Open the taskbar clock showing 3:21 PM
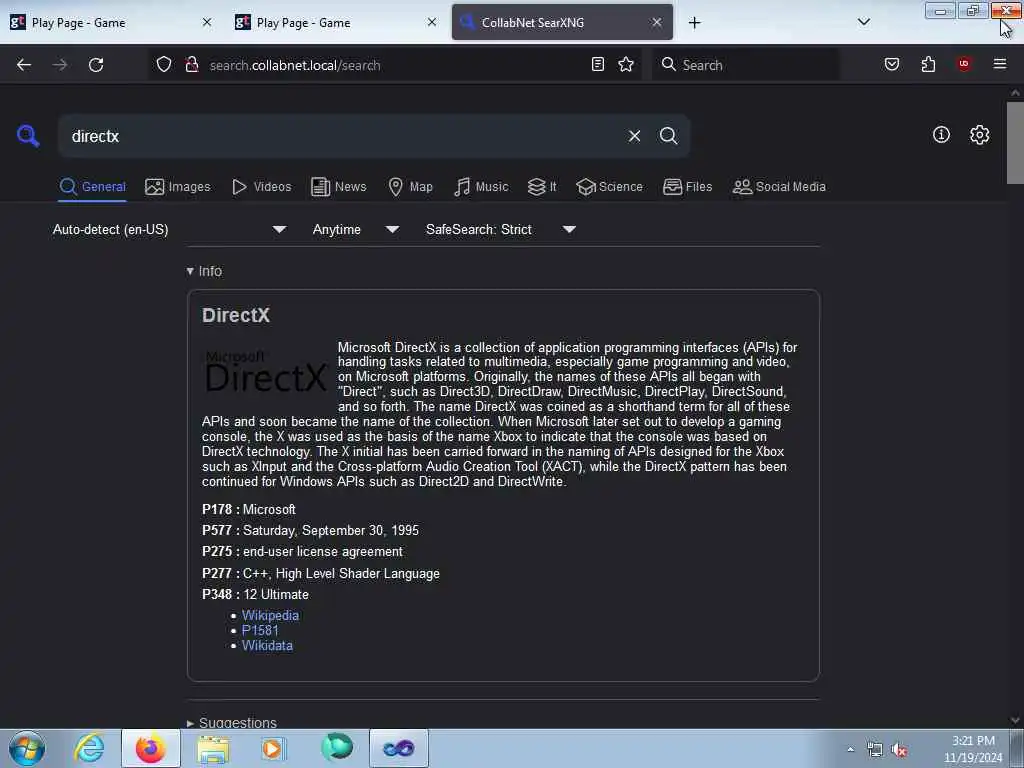1024x768 pixels. click(x=972, y=749)
